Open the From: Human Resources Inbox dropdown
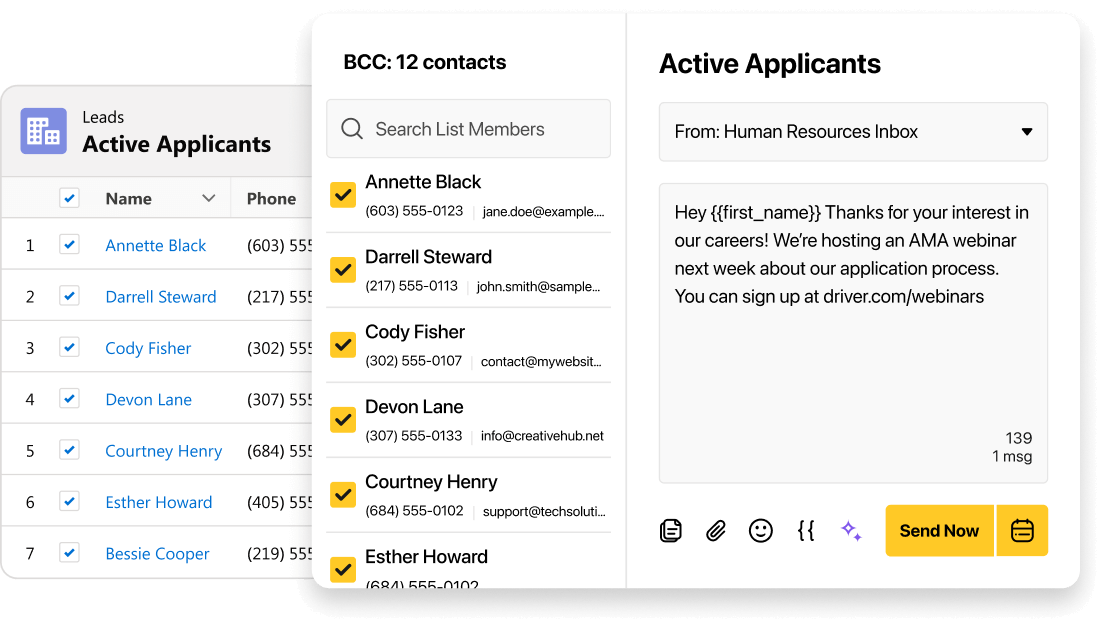The height and width of the screenshot is (629, 1107). (853, 131)
